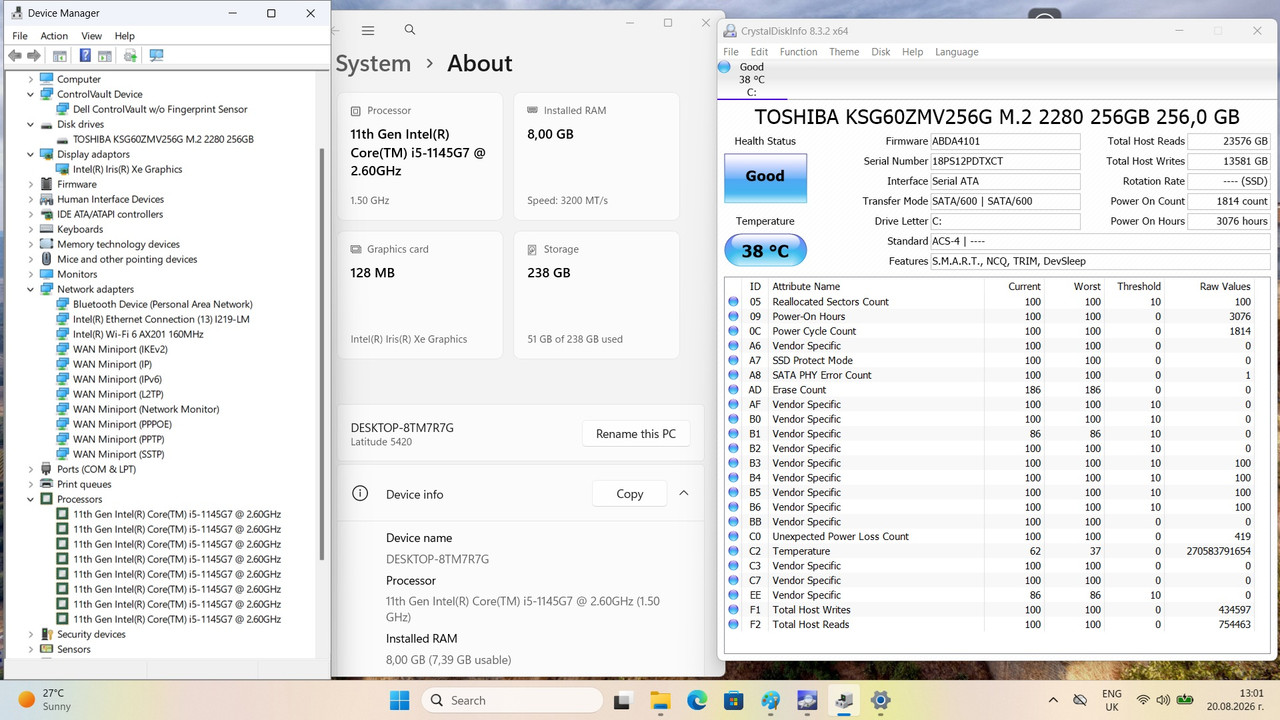The height and width of the screenshot is (720, 1280).
Task: Scan for hardware changes from the toolbar
Action: (x=156, y=56)
